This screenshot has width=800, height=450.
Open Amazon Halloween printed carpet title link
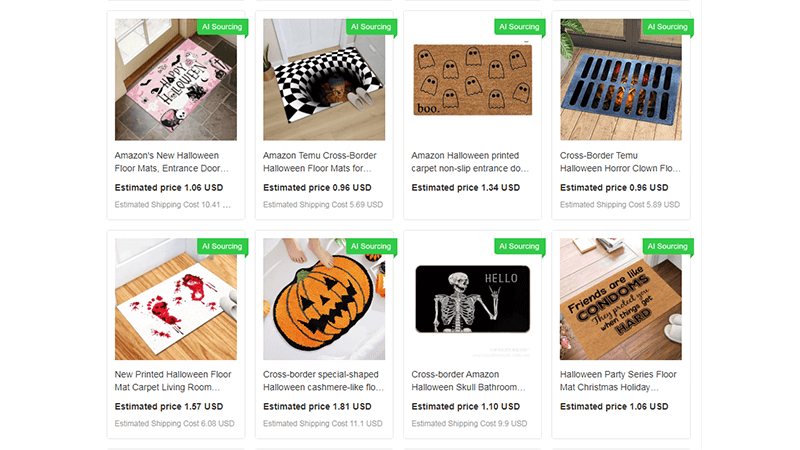tap(470, 162)
